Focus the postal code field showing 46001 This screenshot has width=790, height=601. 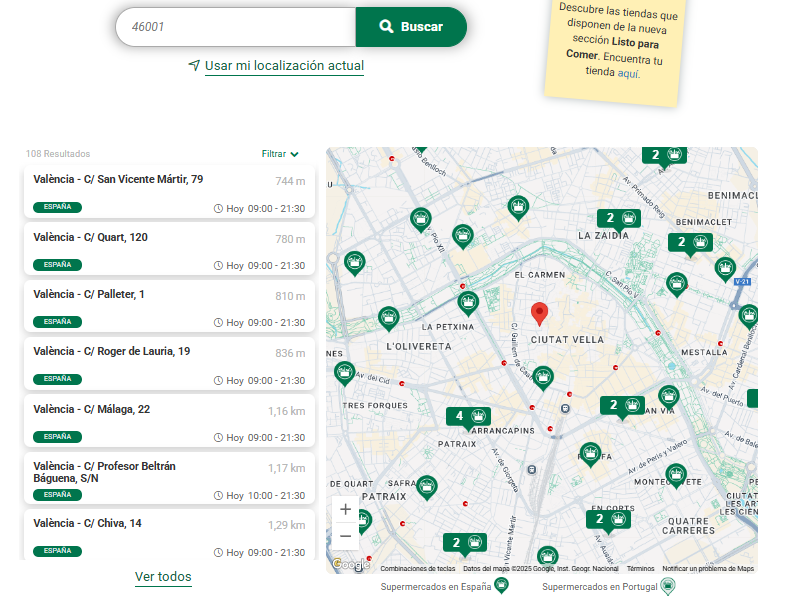click(236, 27)
